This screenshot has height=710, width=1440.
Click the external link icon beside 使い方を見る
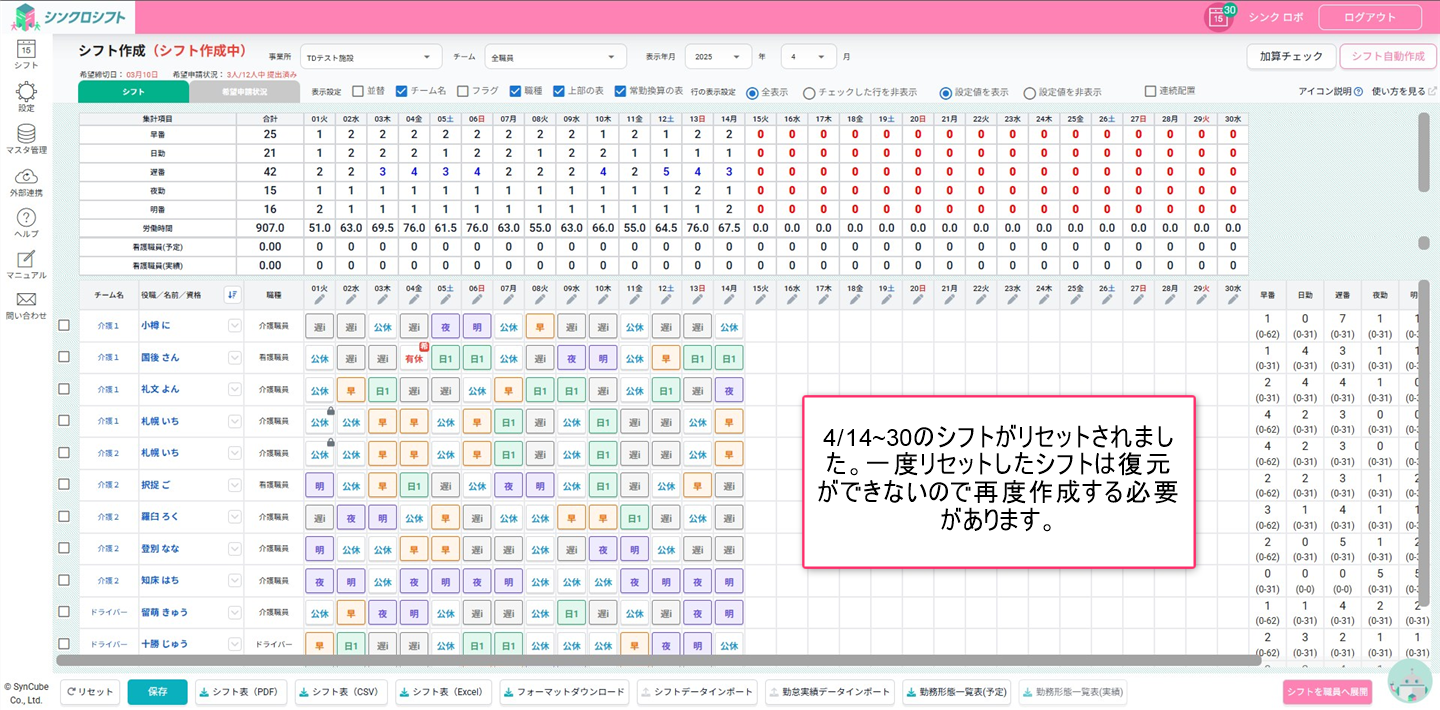click(x=1432, y=92)
